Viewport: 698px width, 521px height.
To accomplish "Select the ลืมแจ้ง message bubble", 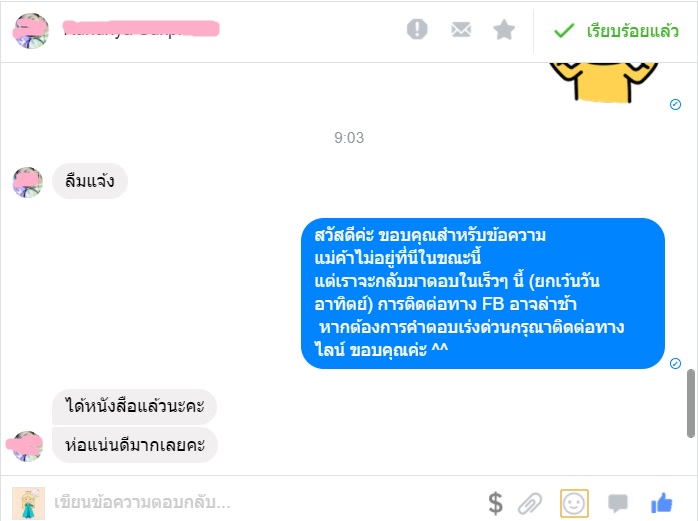I will [x=90, y=181].
